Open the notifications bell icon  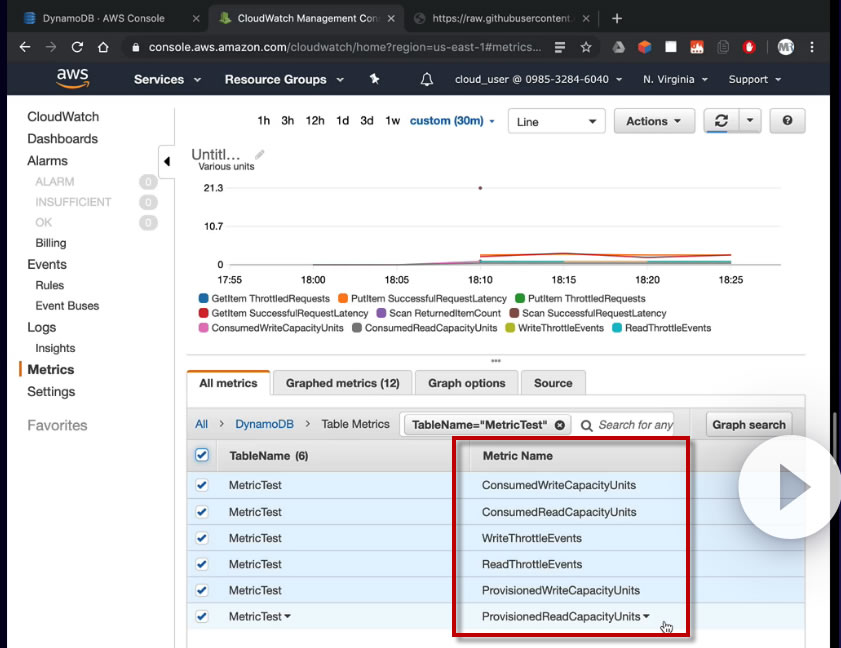point(427,79)
